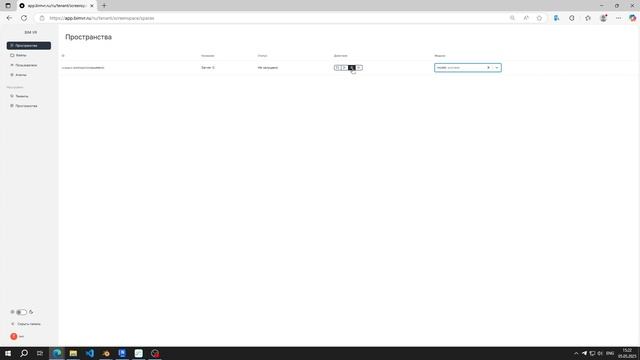Screen dimensions: 640x360
Task: Click the play action button in the row
Action: pyautogui.click(x=344, y=68)
